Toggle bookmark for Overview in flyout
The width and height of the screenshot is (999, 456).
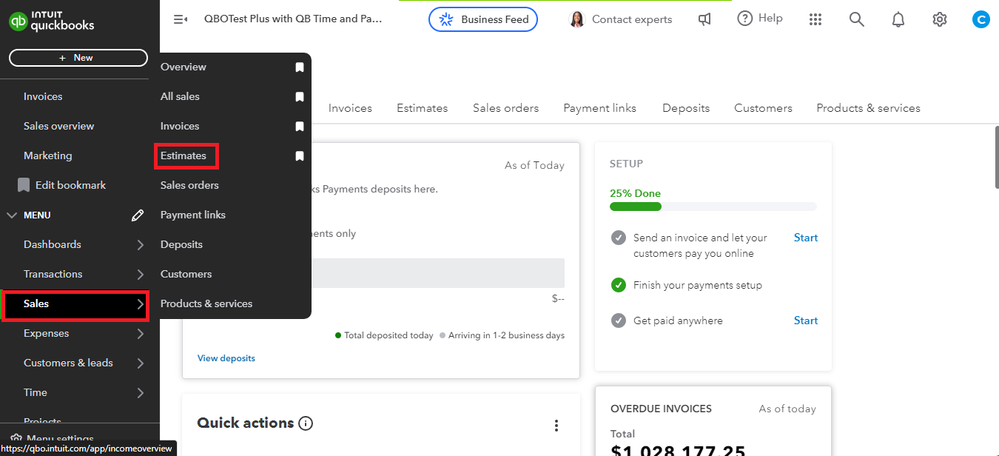coord(299,67)
